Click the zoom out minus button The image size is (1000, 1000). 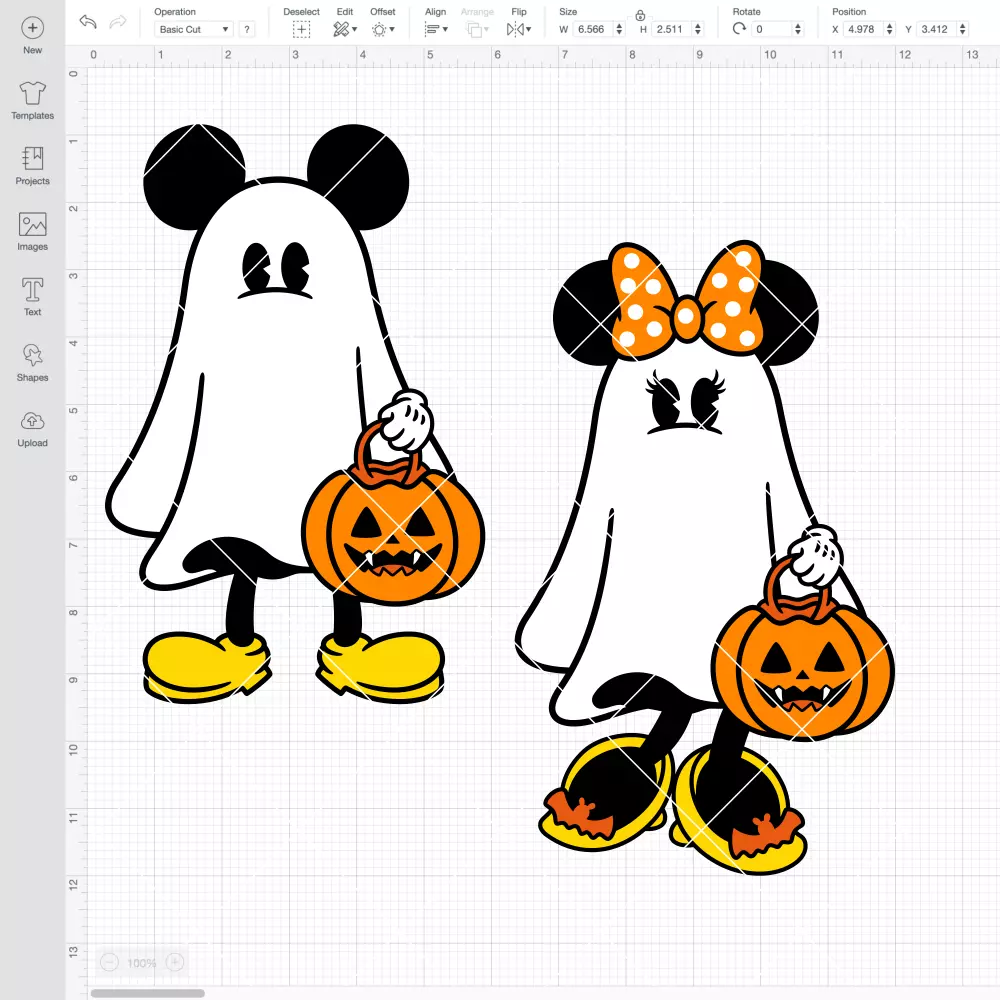(x=109, y=962)
